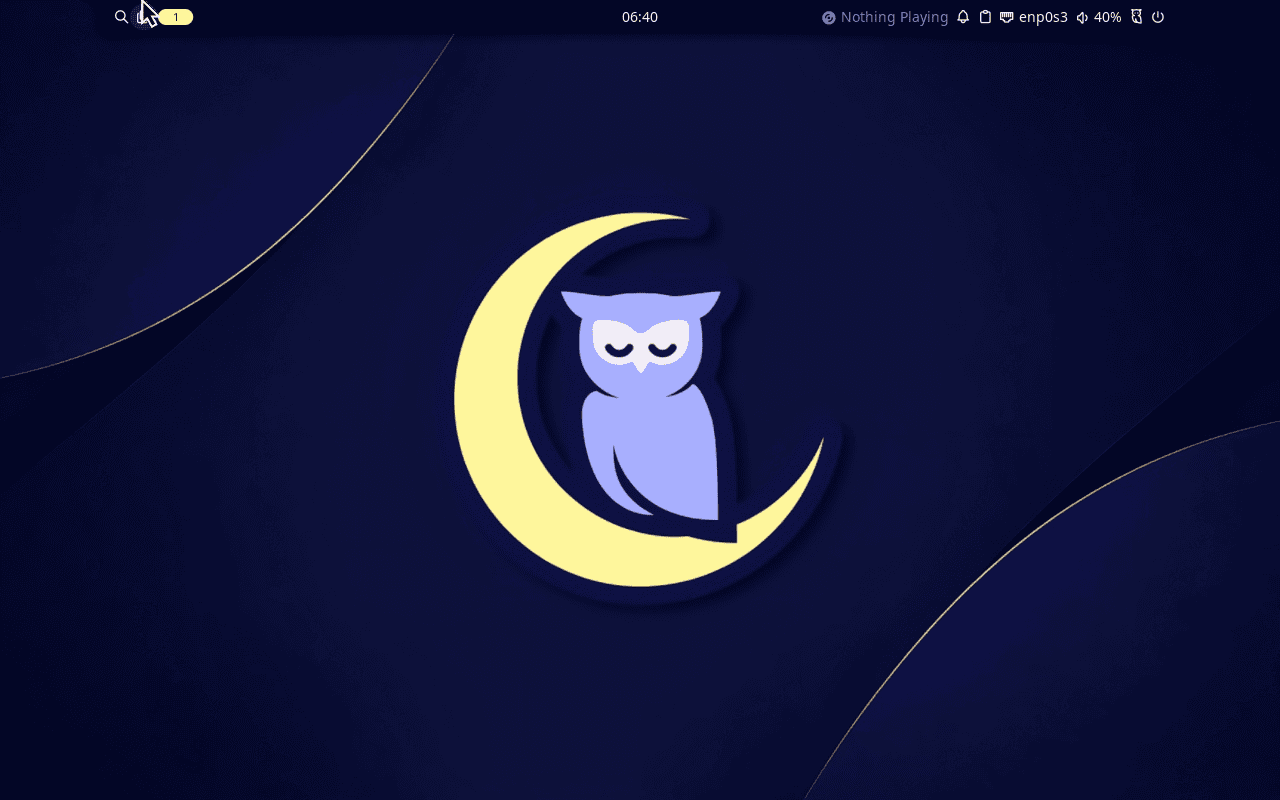Open the Nothing Playing media widget
The width and height of the screenshot is (1280, 800).
tap(885, 17)
